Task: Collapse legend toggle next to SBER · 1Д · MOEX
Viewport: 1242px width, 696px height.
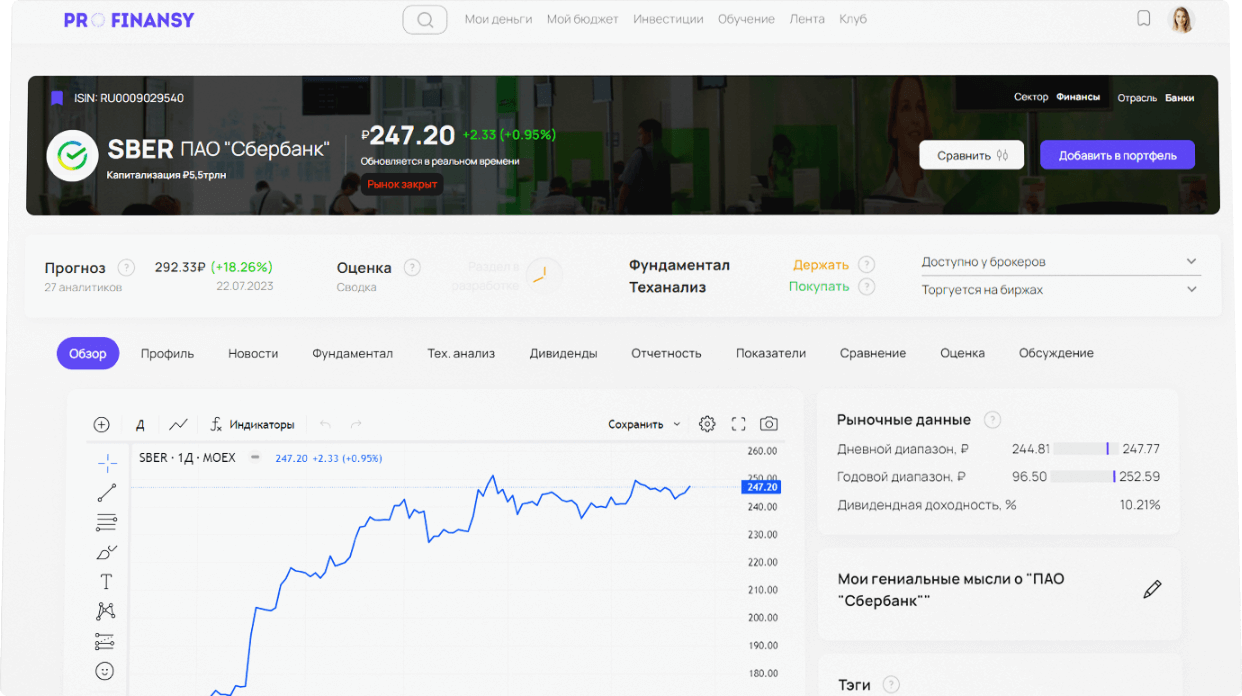Action: (255, 458)
